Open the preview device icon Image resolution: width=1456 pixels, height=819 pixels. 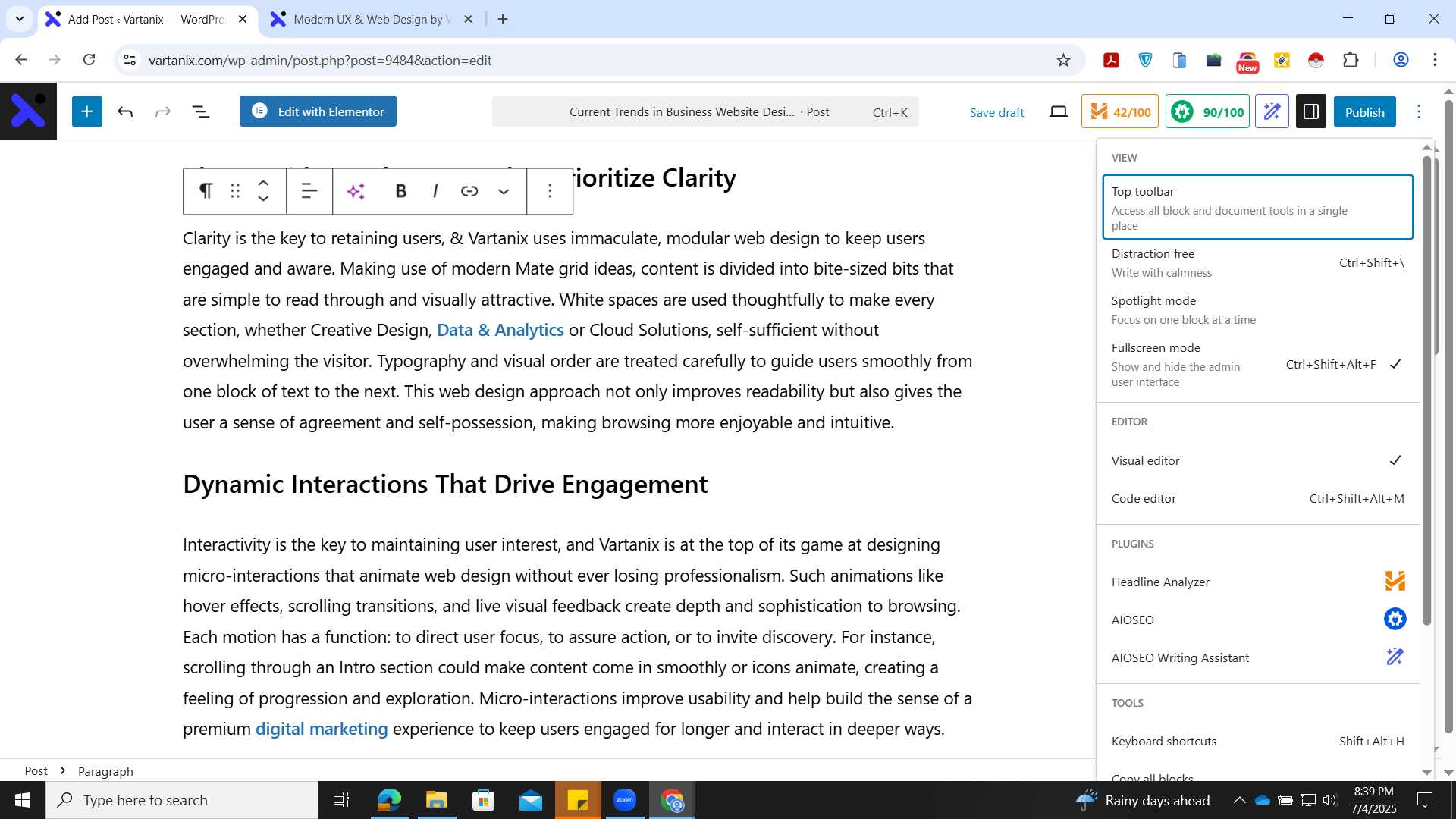point(1059,111)
